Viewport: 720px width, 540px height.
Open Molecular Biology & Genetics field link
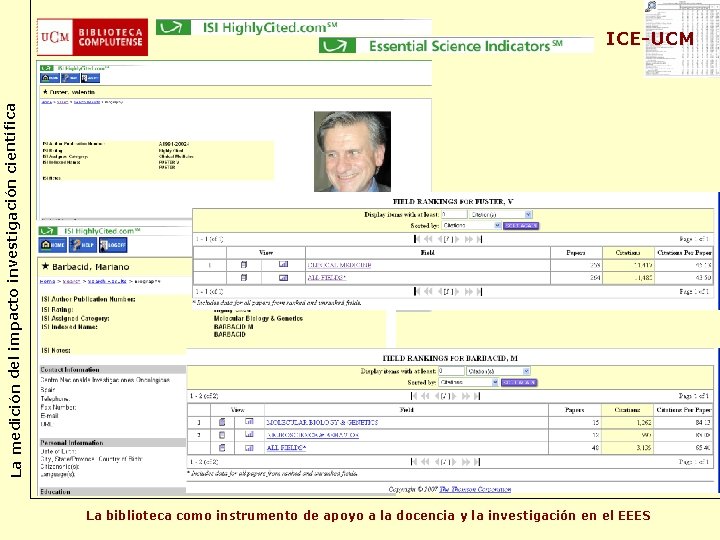[322, 422]
